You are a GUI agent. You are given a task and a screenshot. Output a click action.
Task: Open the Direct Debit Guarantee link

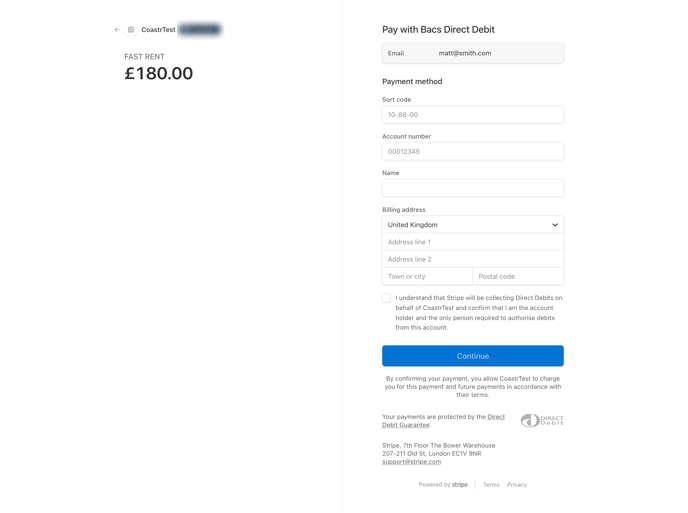(443, 421)
